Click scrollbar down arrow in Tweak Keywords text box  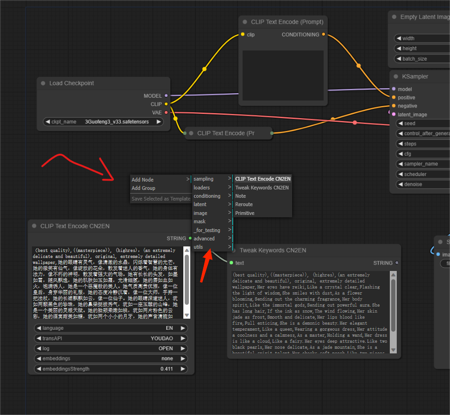click(x=393, y=350)
